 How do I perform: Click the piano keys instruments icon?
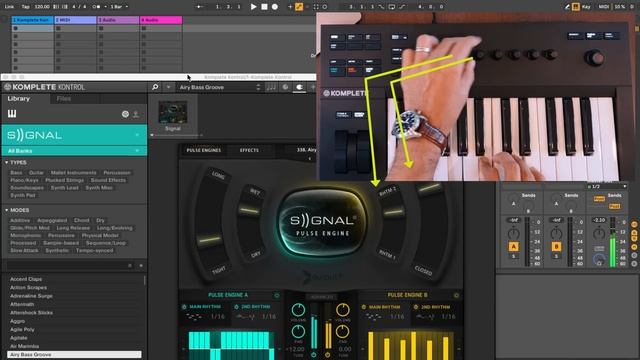[12, 114]
